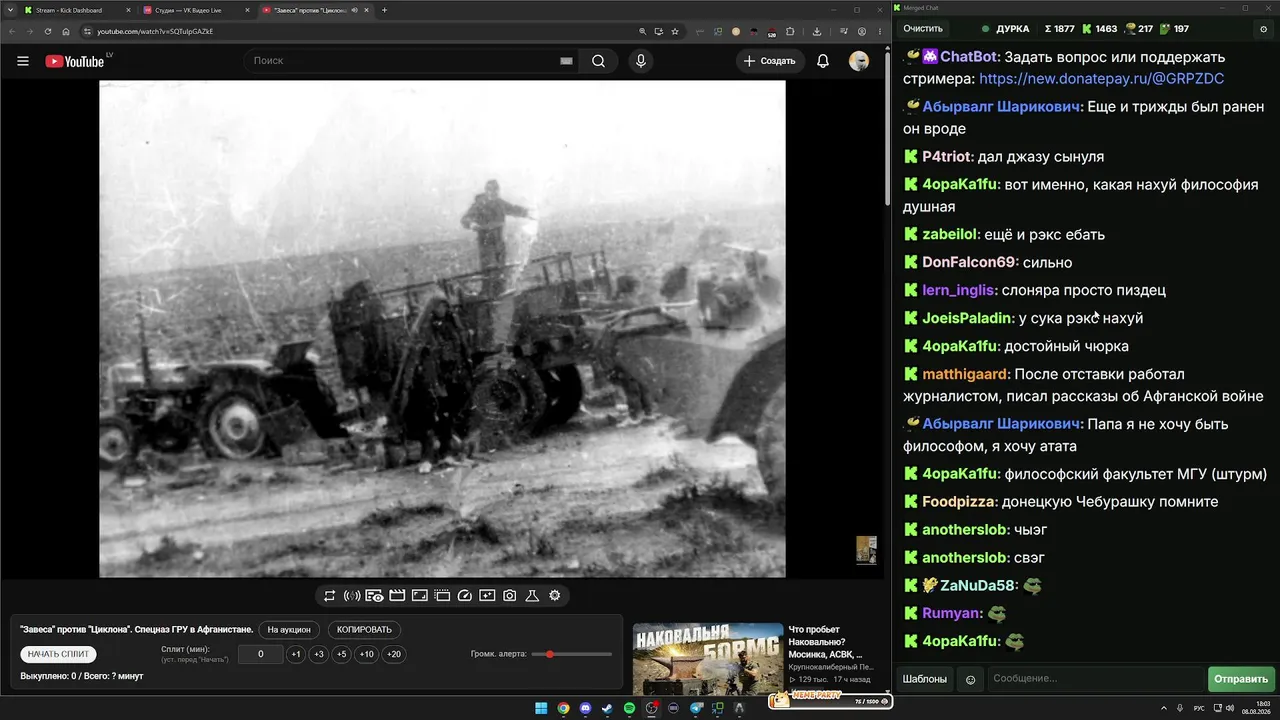Click the НАЧАТЬ СПЛИТ button
This screenshot has height=720, width=1280.
(x=58, y=654)
